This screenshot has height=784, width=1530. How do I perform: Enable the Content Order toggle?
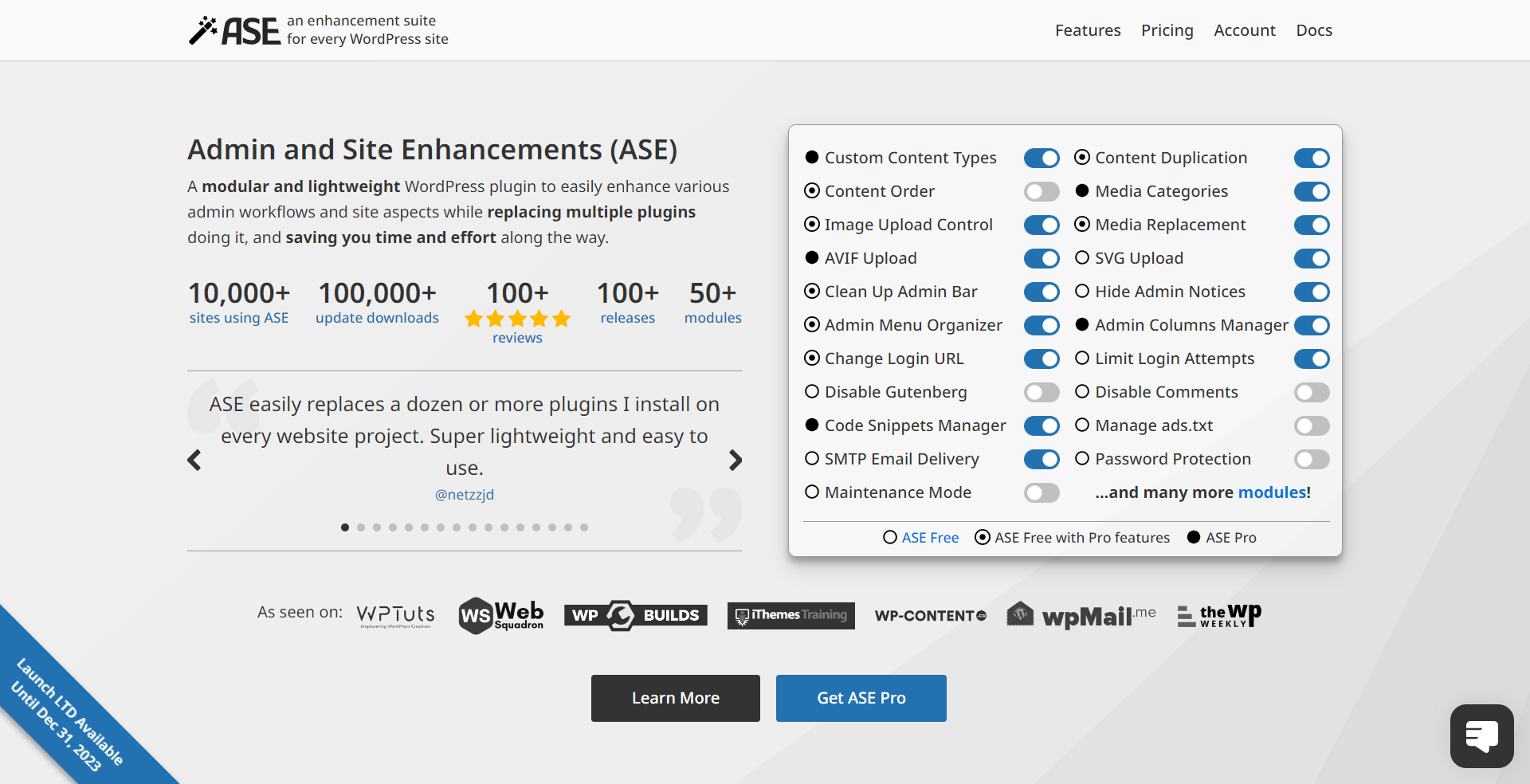click(1042, 192)
